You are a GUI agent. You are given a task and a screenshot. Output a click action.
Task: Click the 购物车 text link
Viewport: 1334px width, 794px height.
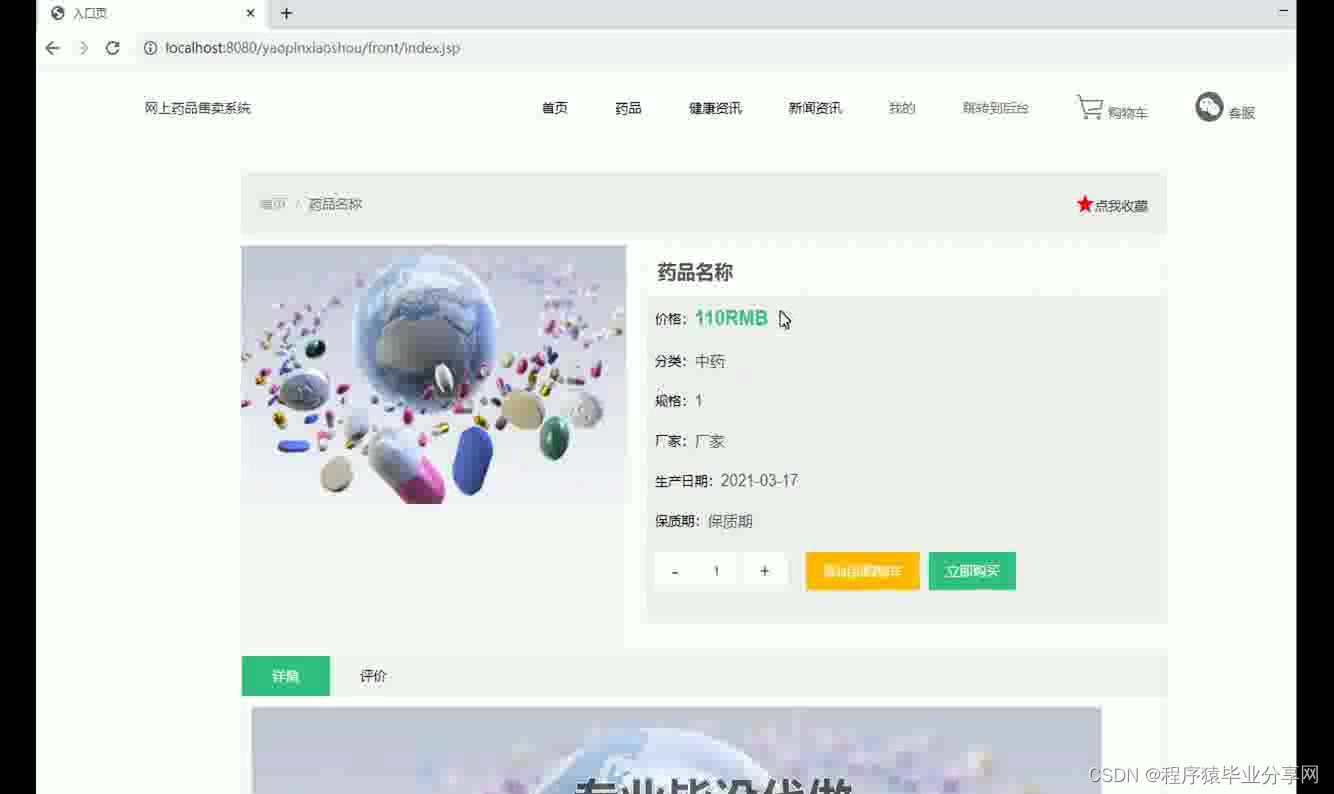pos(1128,113)
